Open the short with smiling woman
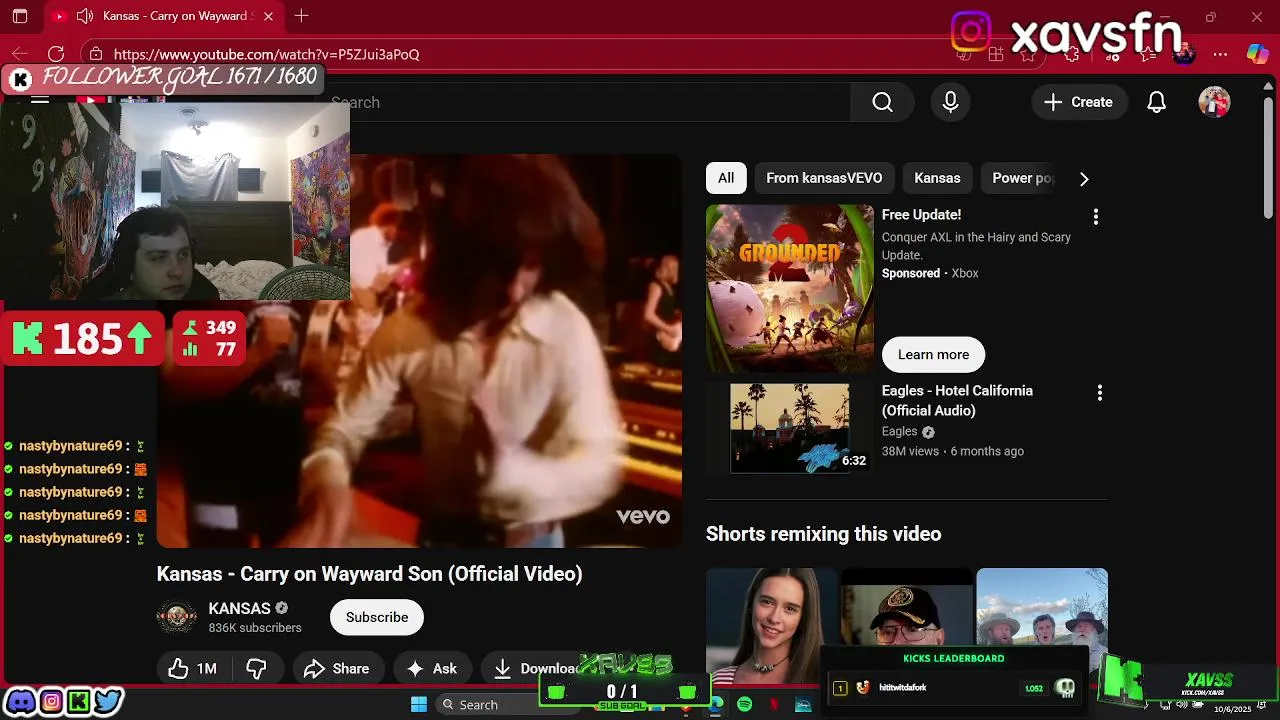The height and width of the screenshot is (720, 1280). 772,626
